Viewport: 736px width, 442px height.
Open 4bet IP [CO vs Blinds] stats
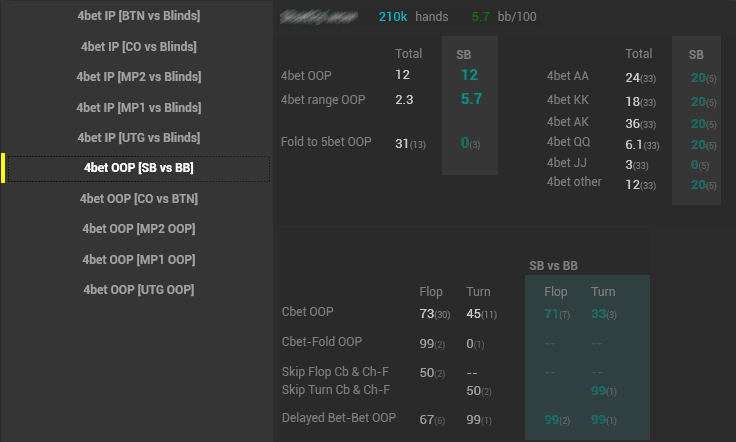click(138, 46)
